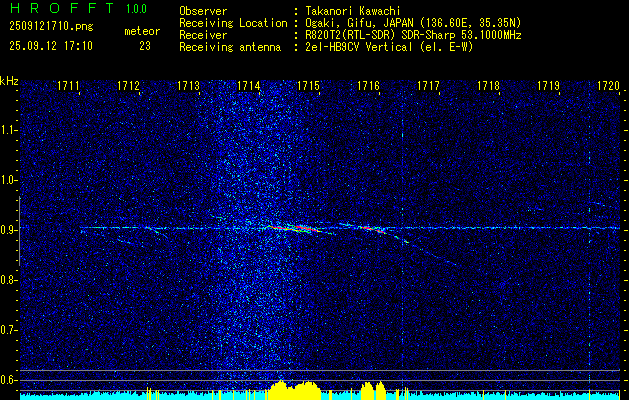Click the large yellow power peak below 1714-1715
Image resolution: width=629 pixels, height=400 pixels.
coord(294,390)
